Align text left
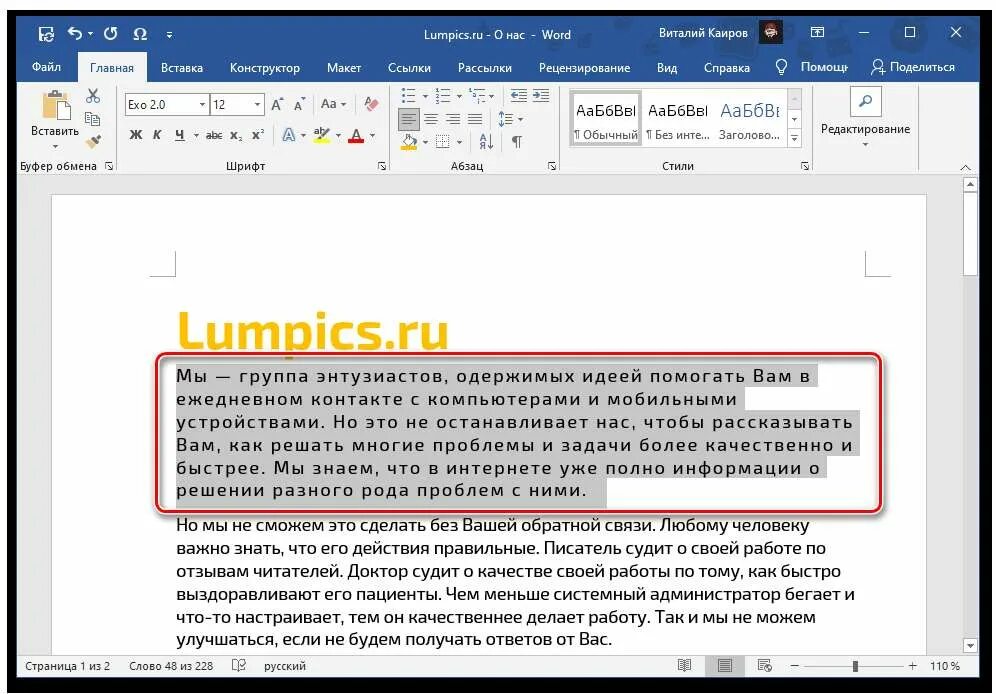 (408, 119)
